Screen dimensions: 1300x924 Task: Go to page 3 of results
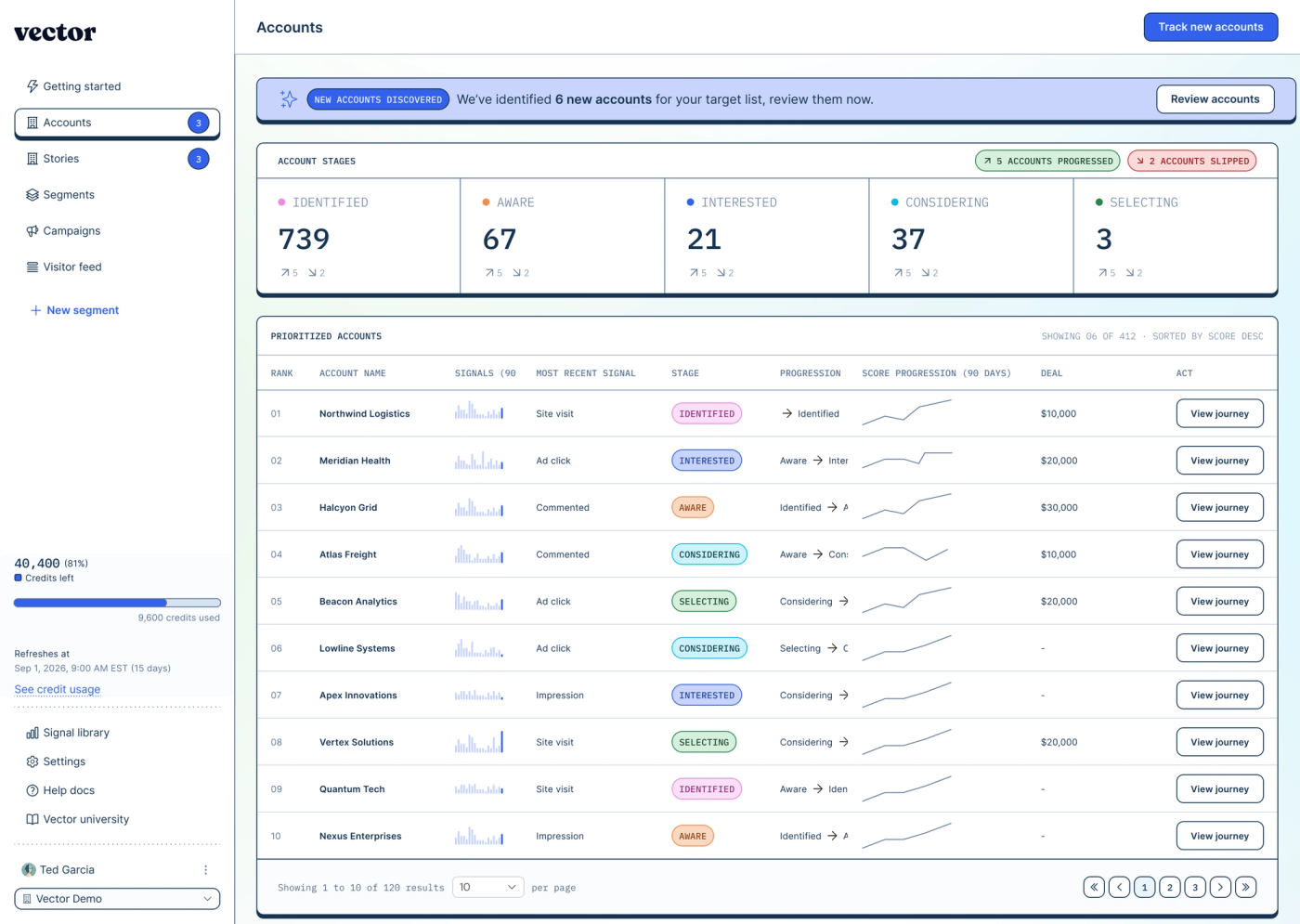(1195, 888)
